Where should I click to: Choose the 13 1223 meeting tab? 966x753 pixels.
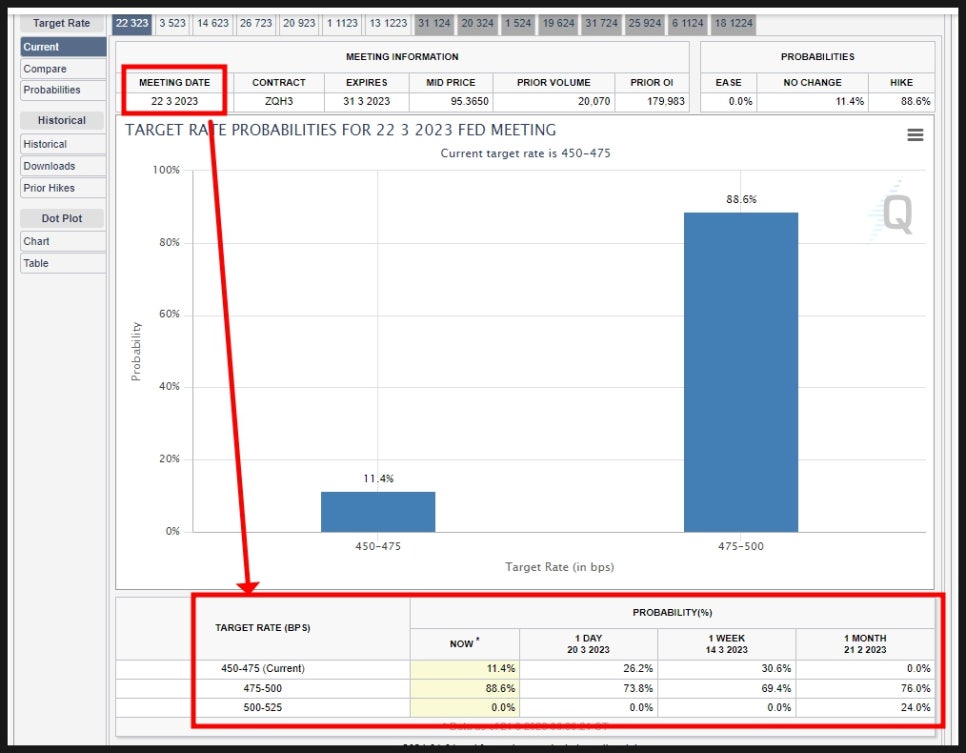[x=388, y=23]
